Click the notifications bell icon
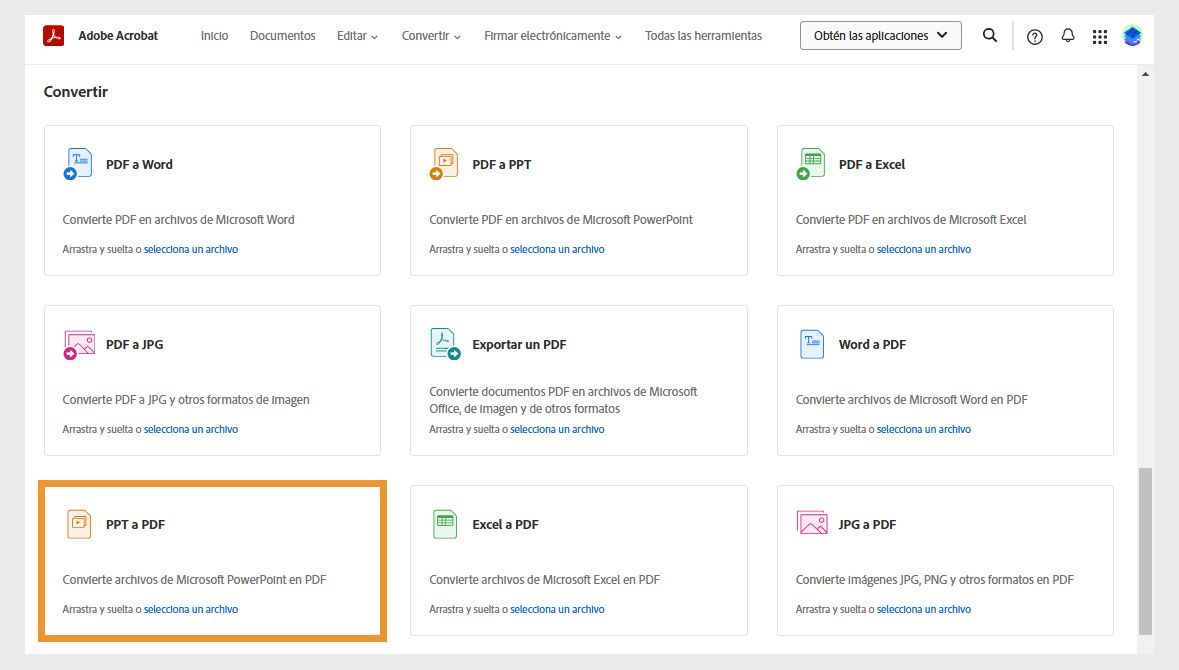Viewport: 1179px width, 670px height. pyautogui.click(x=1068, y=35)
